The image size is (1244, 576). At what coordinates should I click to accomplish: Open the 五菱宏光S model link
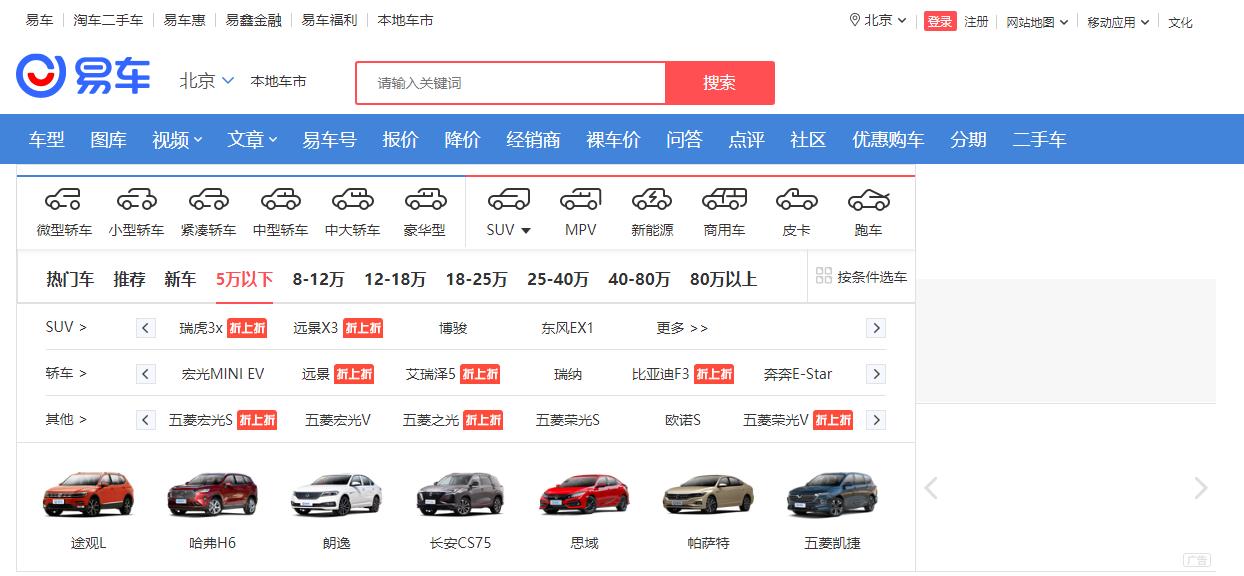pos(201,420)
